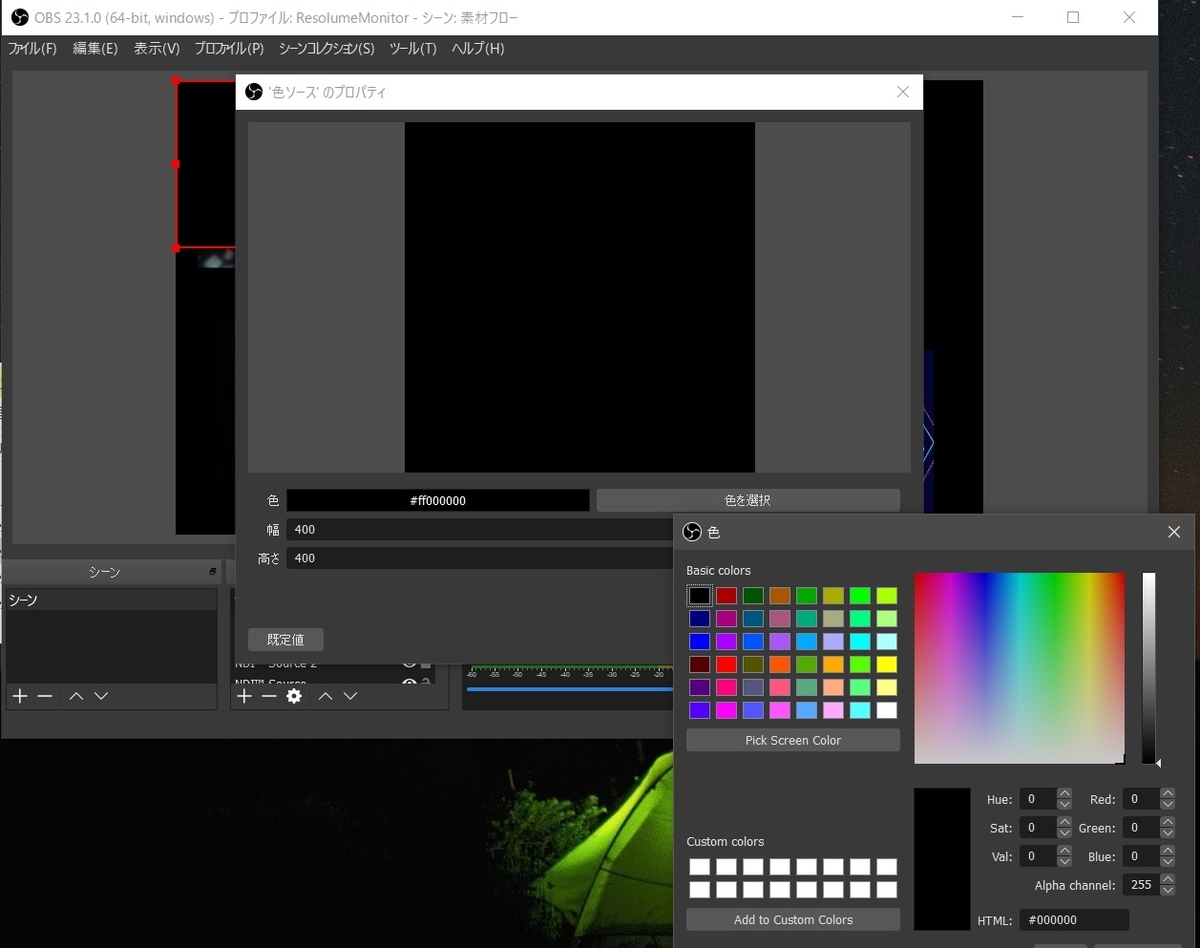Click the Red value field
This screenshot has width=1200, height=948.
[x=1140, y=799]
